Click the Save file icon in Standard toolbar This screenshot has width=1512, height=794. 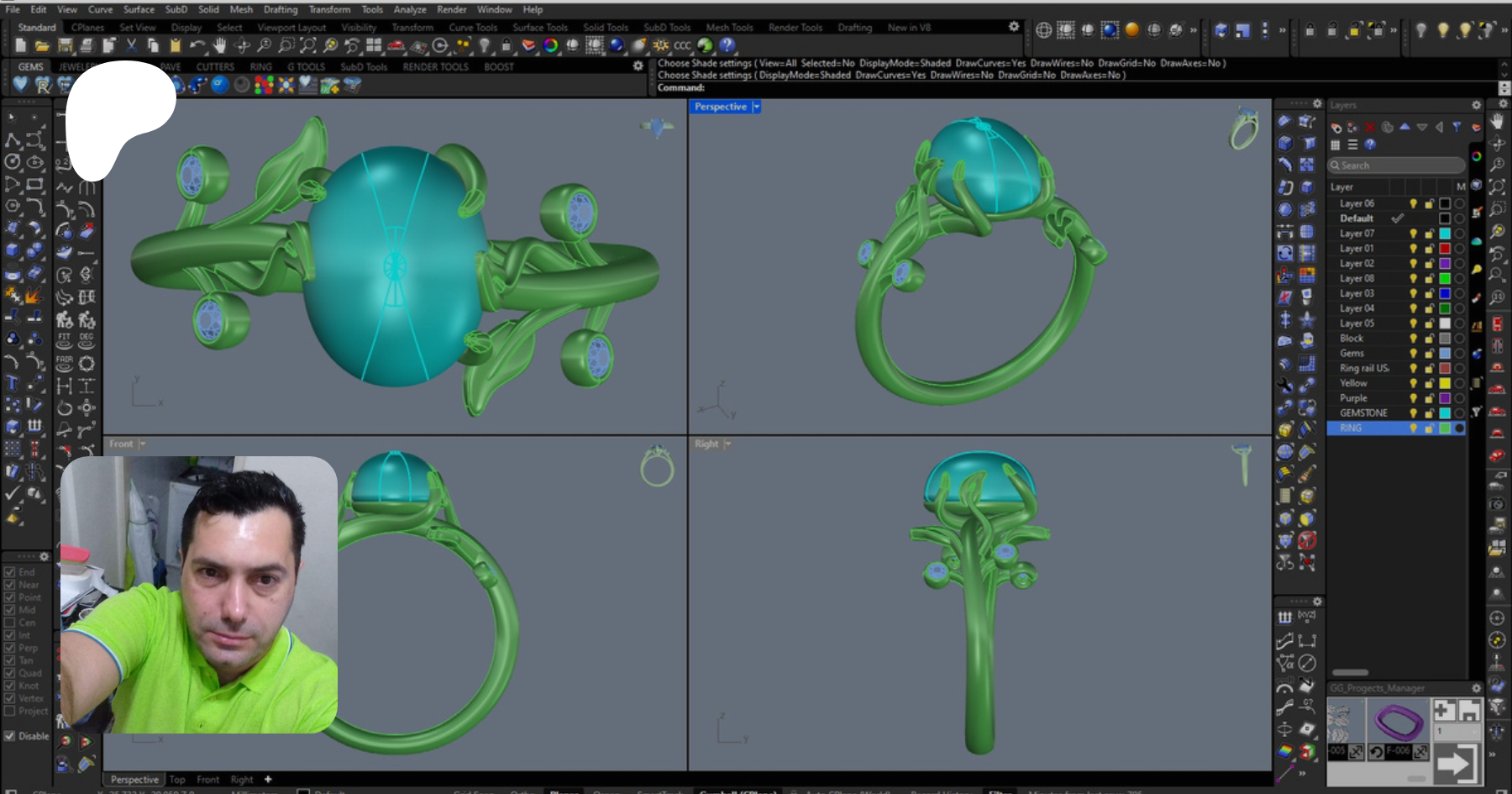[65, 45]
